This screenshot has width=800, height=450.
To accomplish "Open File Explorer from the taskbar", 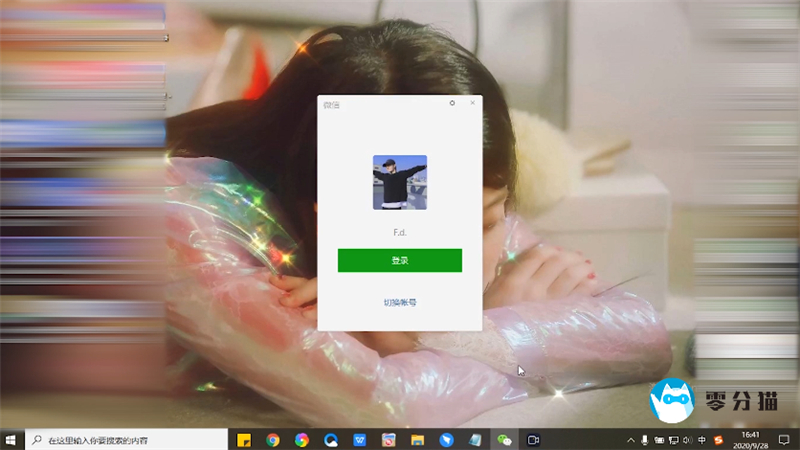I will 417,440.
